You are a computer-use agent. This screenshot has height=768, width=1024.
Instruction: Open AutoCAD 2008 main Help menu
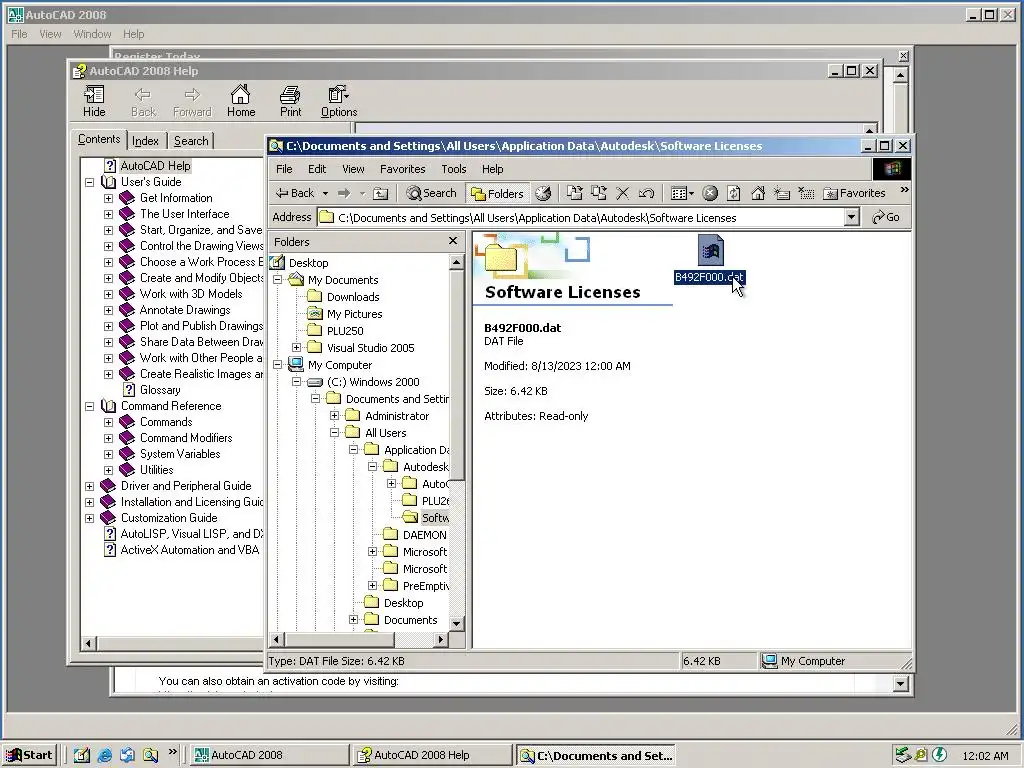point(133,34)
